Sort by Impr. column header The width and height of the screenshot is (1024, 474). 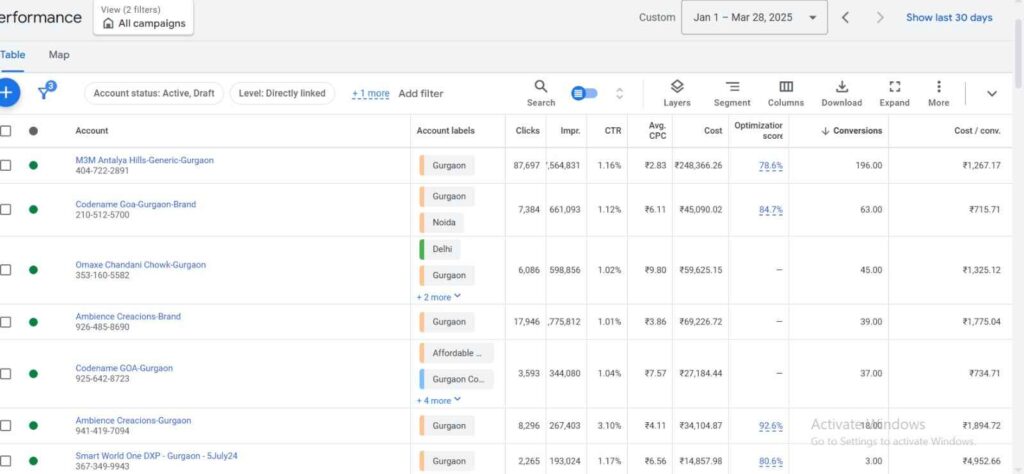(570, 131)
